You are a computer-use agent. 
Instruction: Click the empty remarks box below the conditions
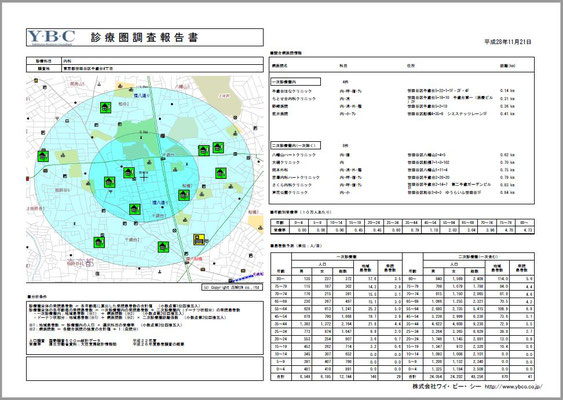tap(145, 368)
